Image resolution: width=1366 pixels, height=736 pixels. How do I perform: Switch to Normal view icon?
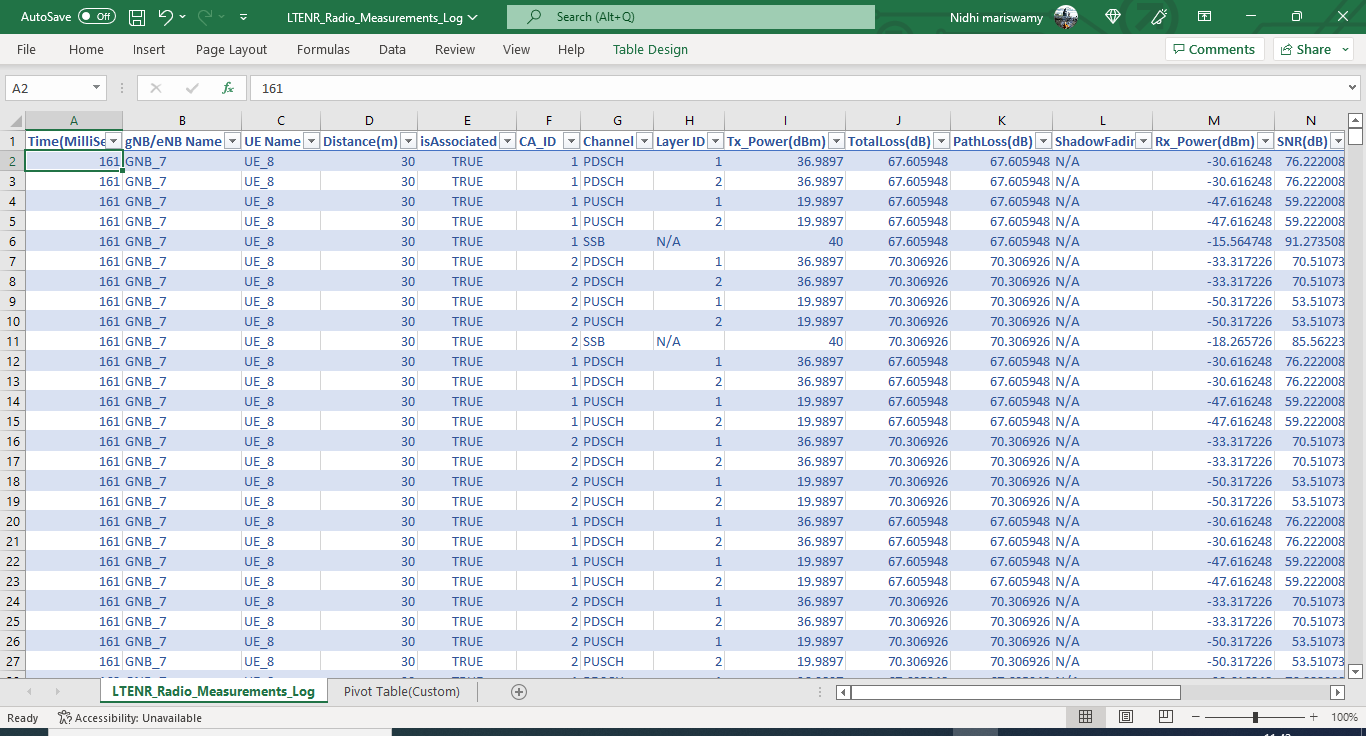pos(1085,717)
